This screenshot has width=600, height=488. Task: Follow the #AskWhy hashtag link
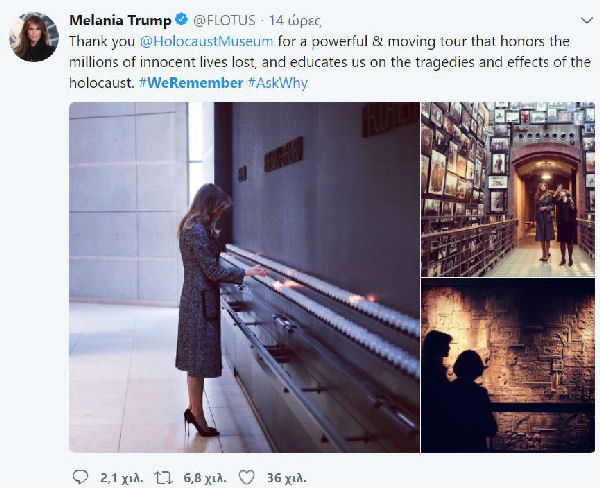[x=278, y=83]
